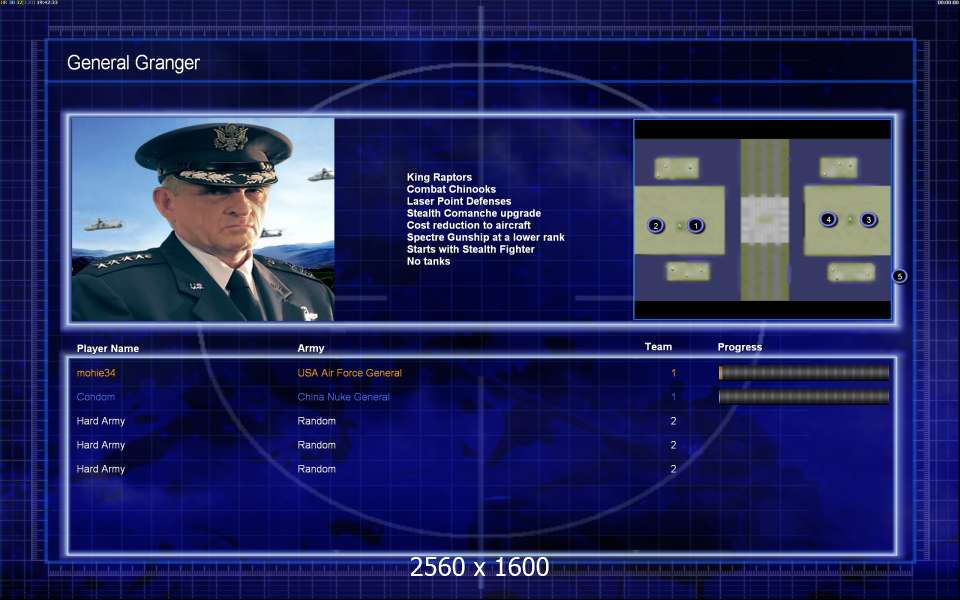Click start position marker 4 on minimap
This screenshot has width=960, height=600.
pos(828,219)
